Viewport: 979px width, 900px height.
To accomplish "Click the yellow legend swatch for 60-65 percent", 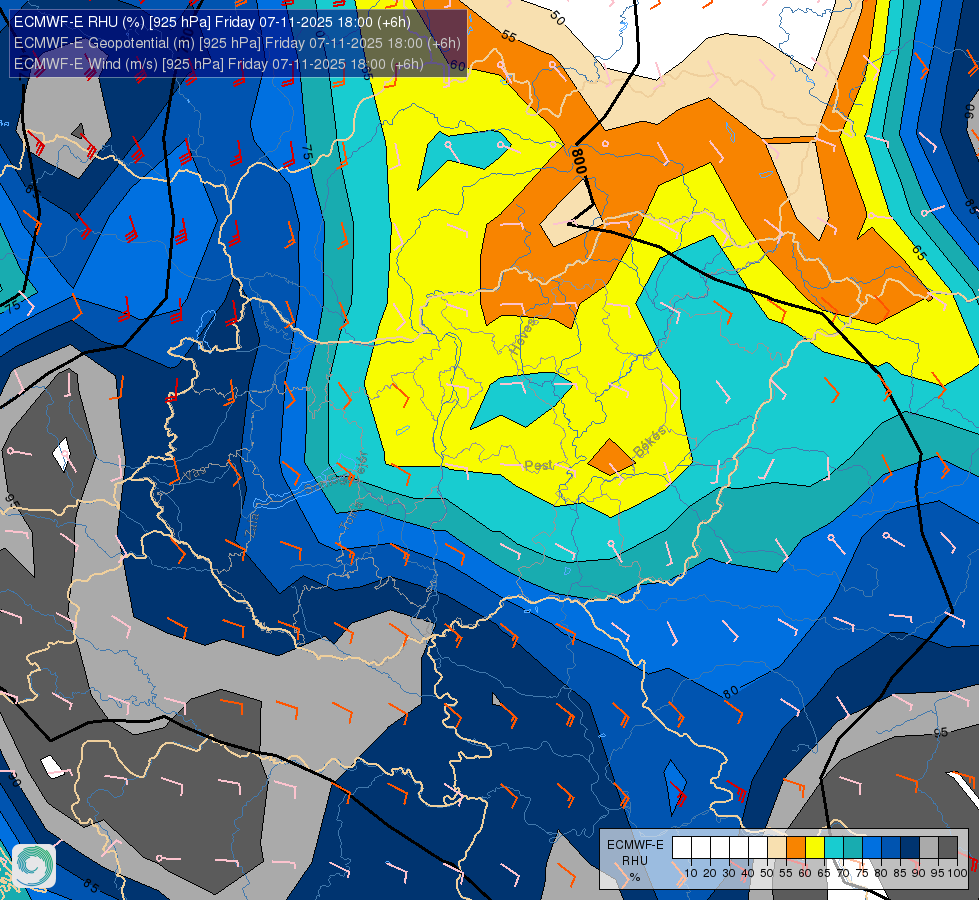I will (814, 847).
